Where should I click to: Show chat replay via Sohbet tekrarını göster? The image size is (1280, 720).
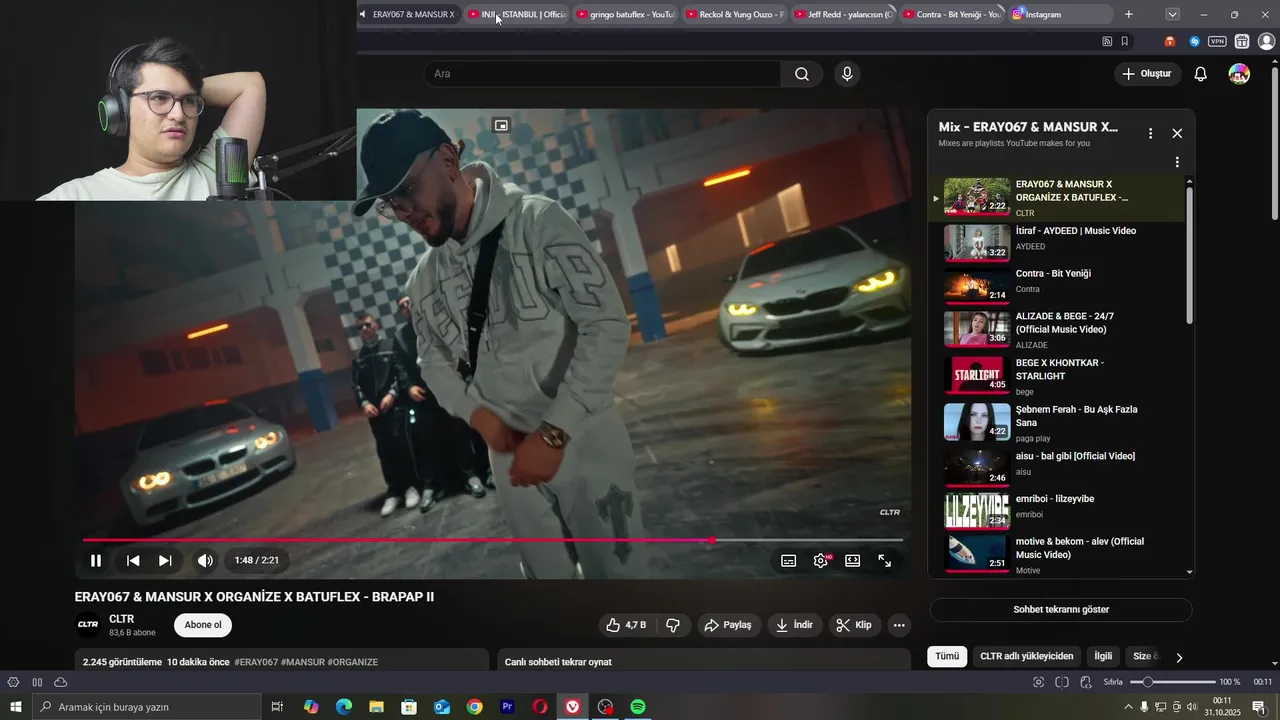click(1061, 610)
